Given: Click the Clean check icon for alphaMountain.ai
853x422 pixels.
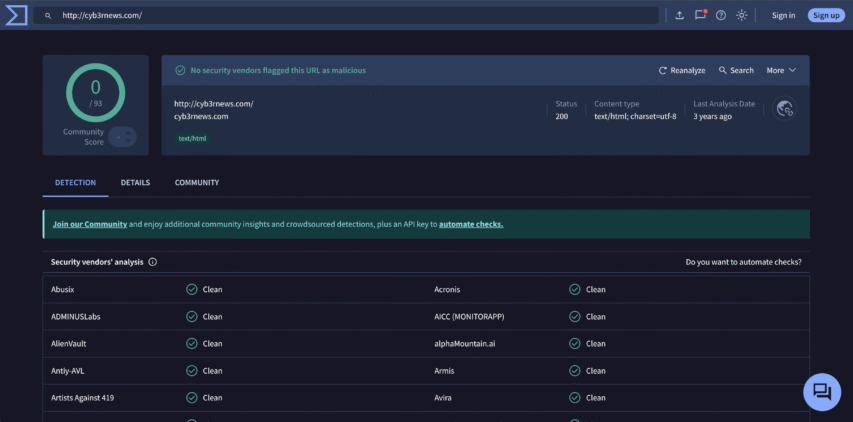Looking at the screenshot, I should (574, 344).
